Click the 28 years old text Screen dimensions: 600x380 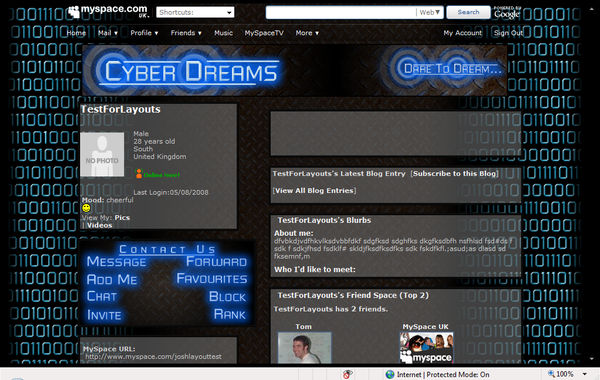pyautogui.click(x=154, y=141)
